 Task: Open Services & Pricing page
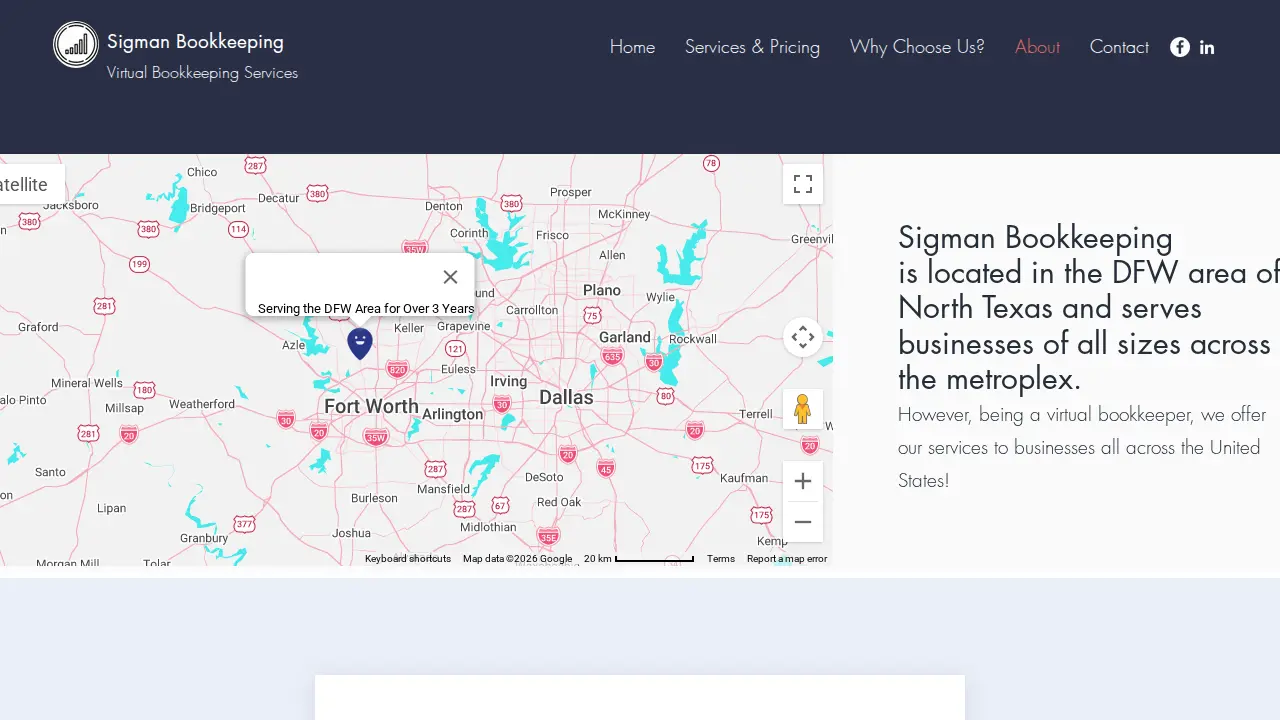pyautogui.click(x=752, y=47)
